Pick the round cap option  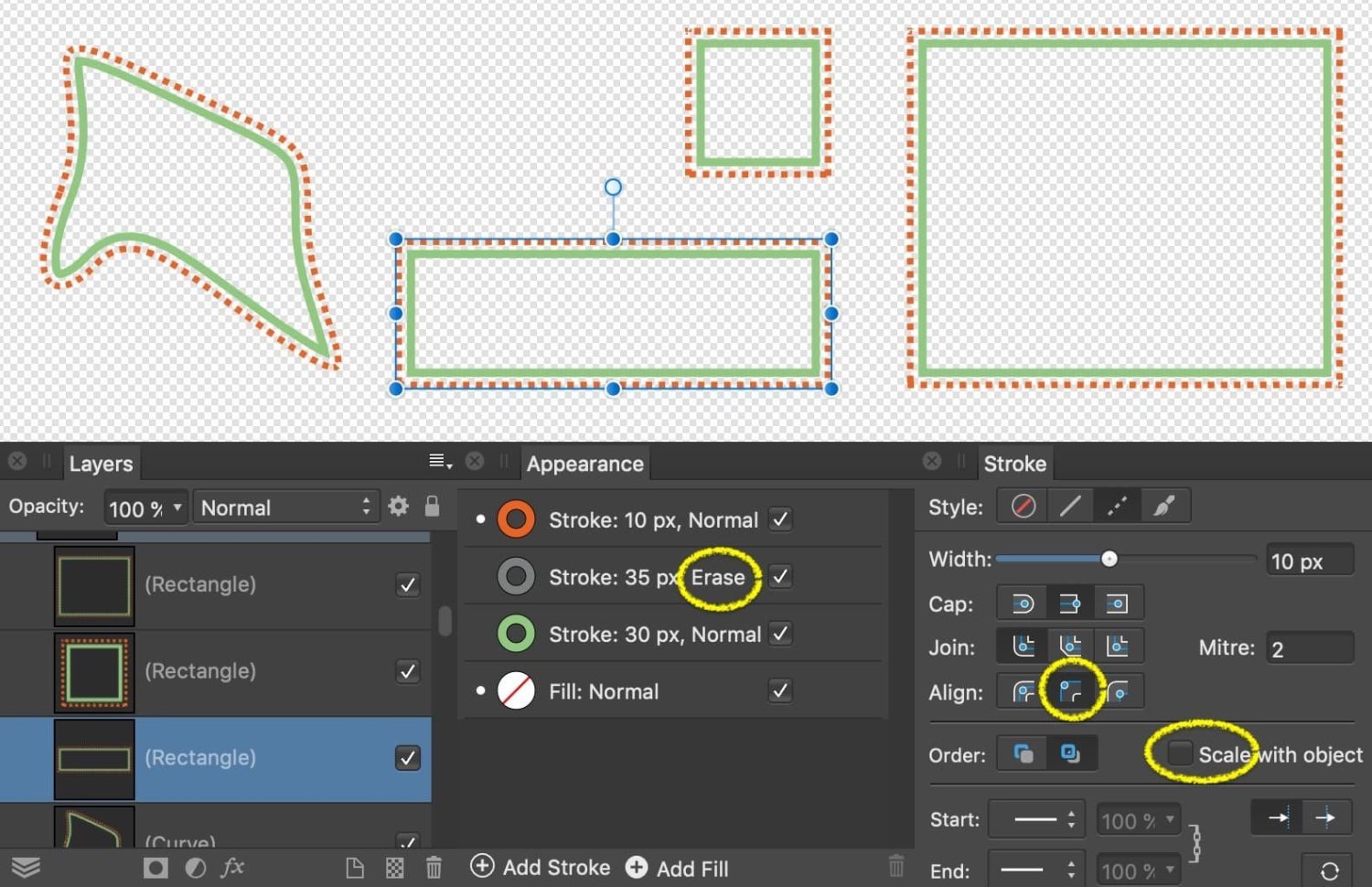tap(1023, 604)
